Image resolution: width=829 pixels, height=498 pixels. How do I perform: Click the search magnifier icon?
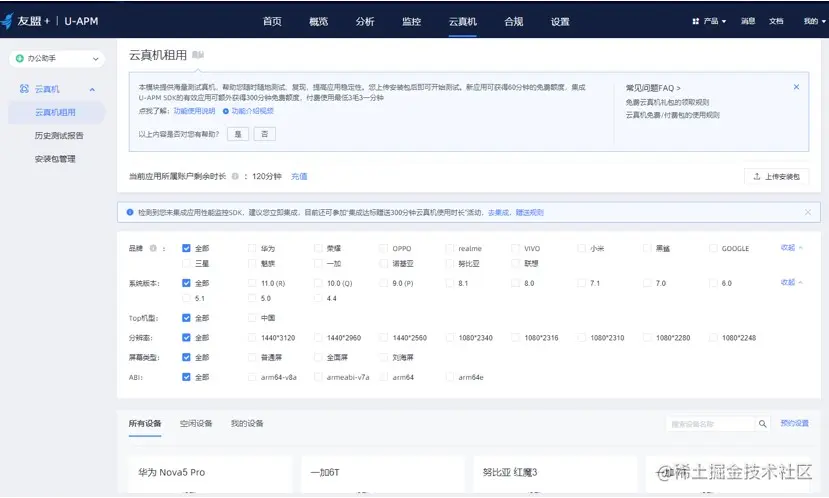point(762,423)
